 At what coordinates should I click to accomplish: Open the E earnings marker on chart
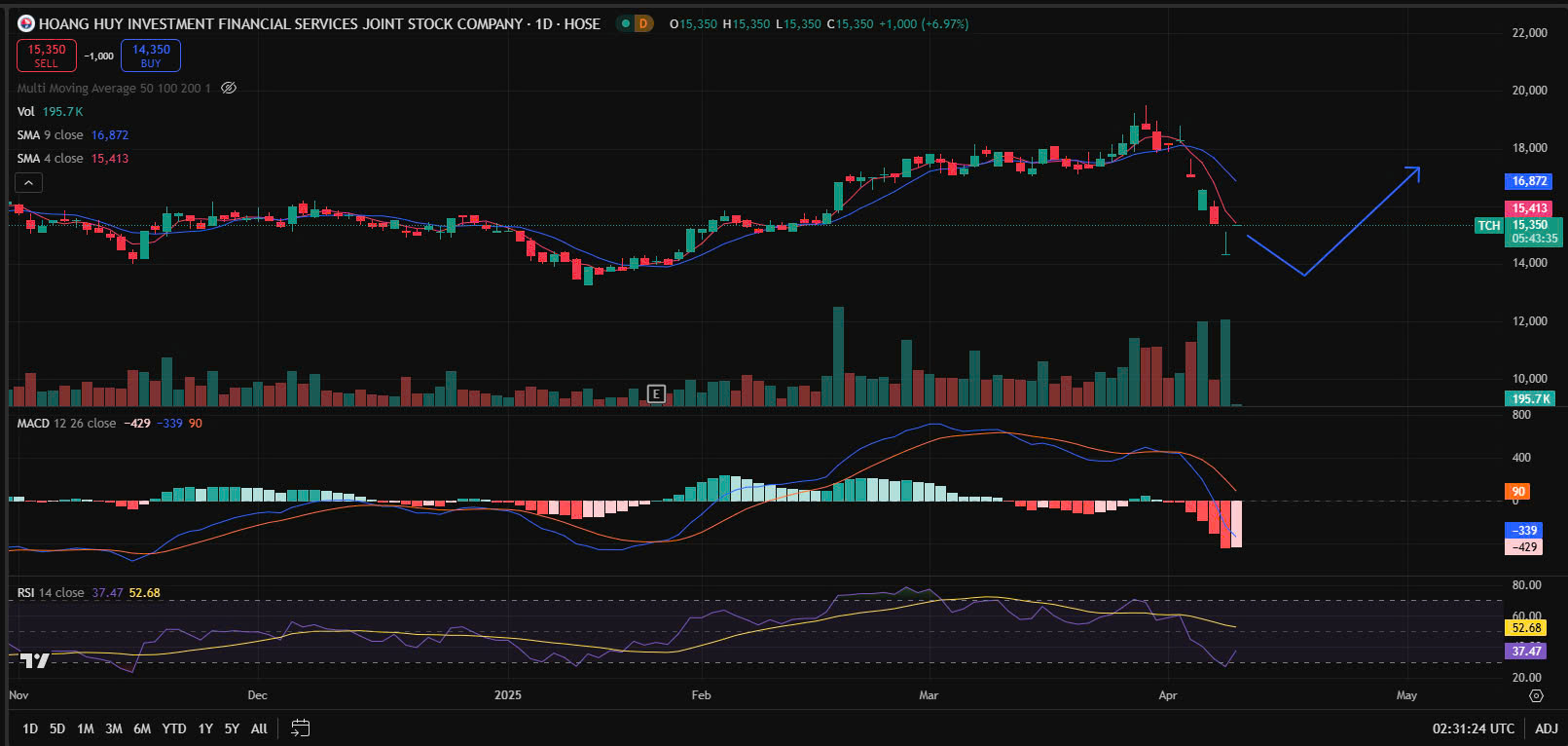pyautogui.click(x=656, y=393)
